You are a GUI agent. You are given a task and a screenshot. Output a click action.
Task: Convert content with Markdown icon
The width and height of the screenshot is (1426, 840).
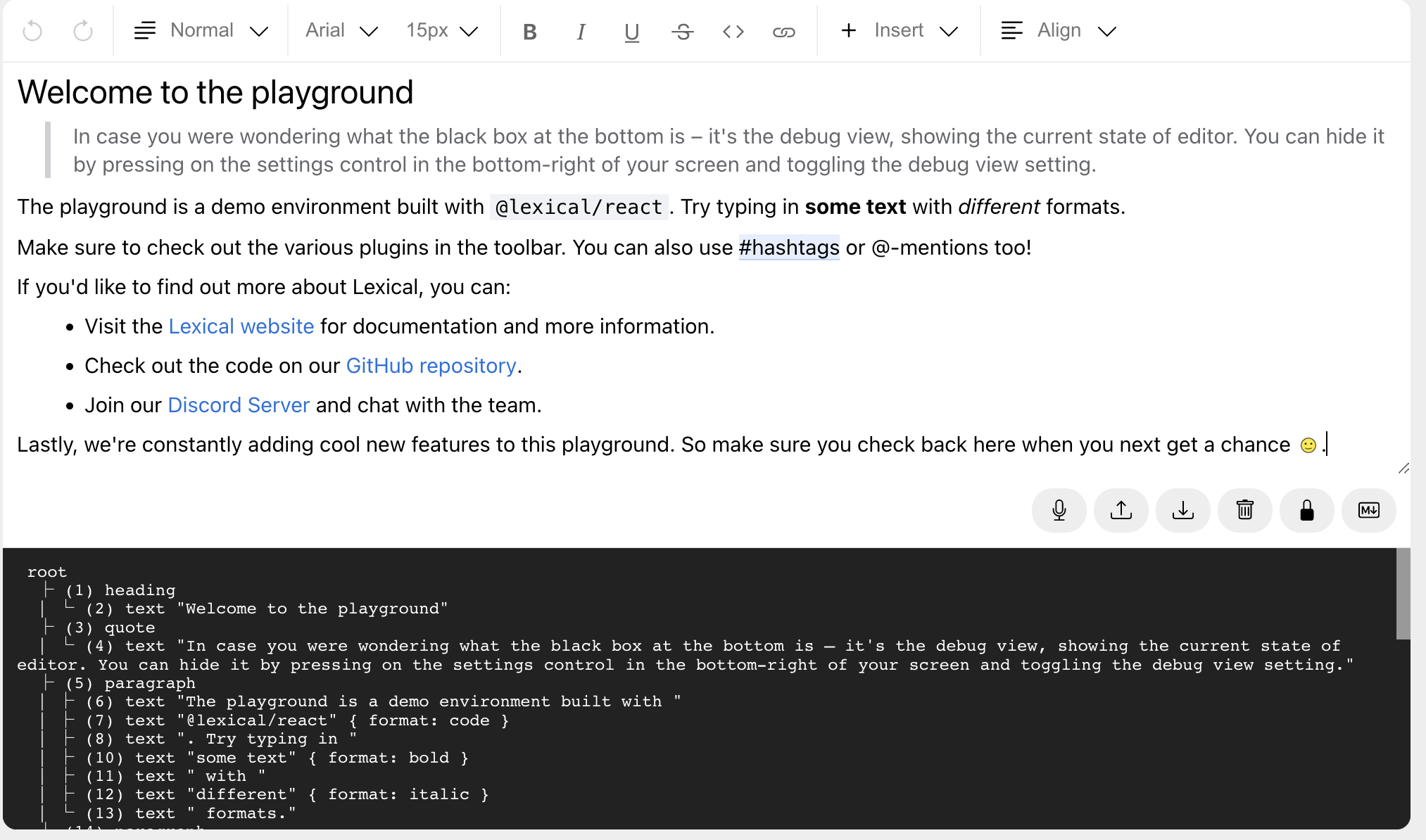(1368, 510)
